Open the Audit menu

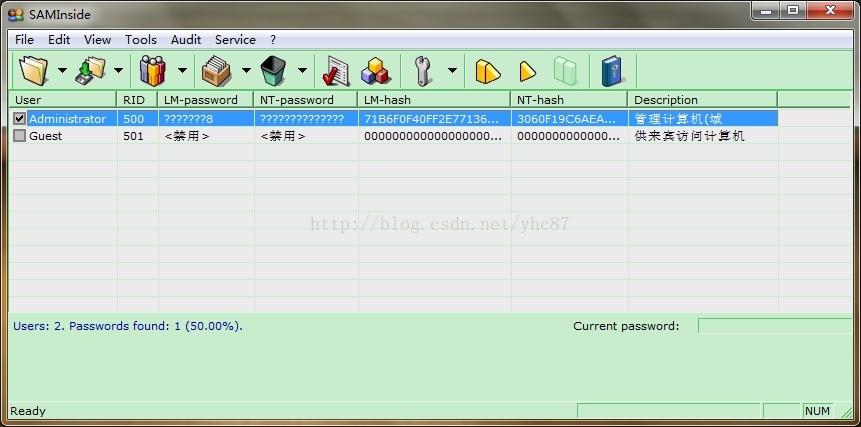pyautogui.click(x=186, y=40)
